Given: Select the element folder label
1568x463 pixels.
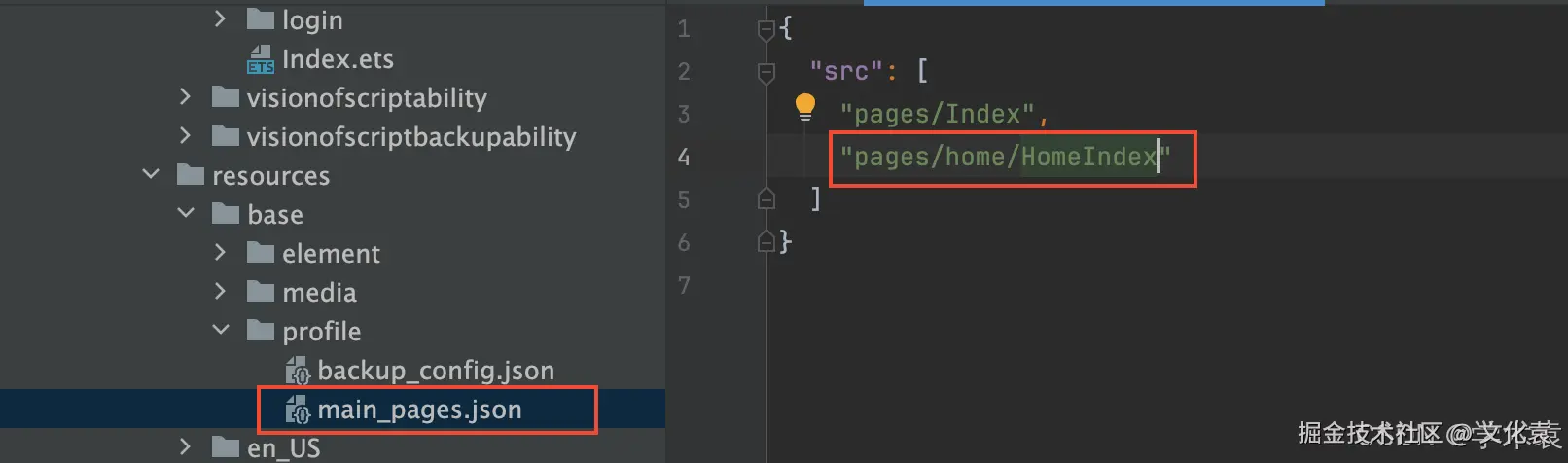Looking at the screenshot, I should coord(331,253).
